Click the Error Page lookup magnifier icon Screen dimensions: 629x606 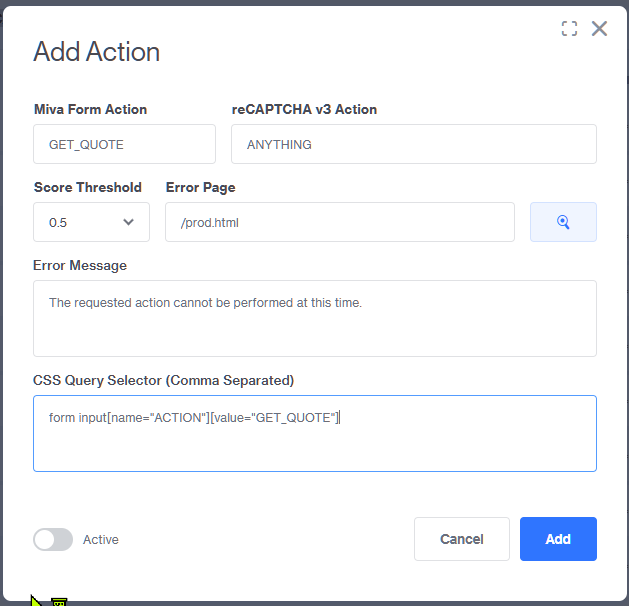pyautogui.click(x=563, y=222)
